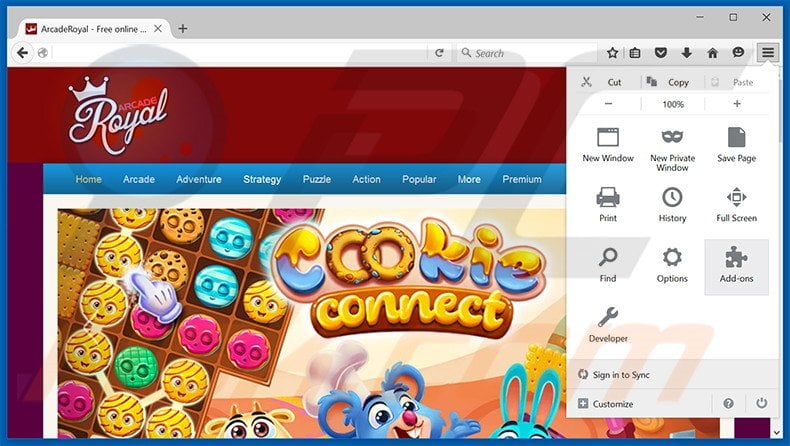Enter Full Screen mode
The height and width of the screenshot is (446, 790).
(x=736, y=204)
